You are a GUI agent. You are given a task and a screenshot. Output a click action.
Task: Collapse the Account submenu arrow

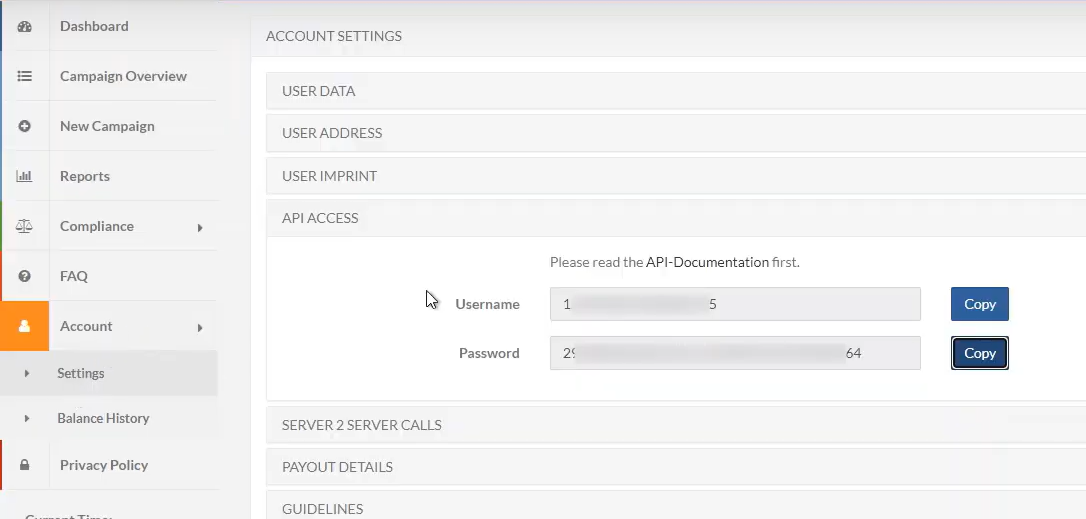click(x=200, y=327)
